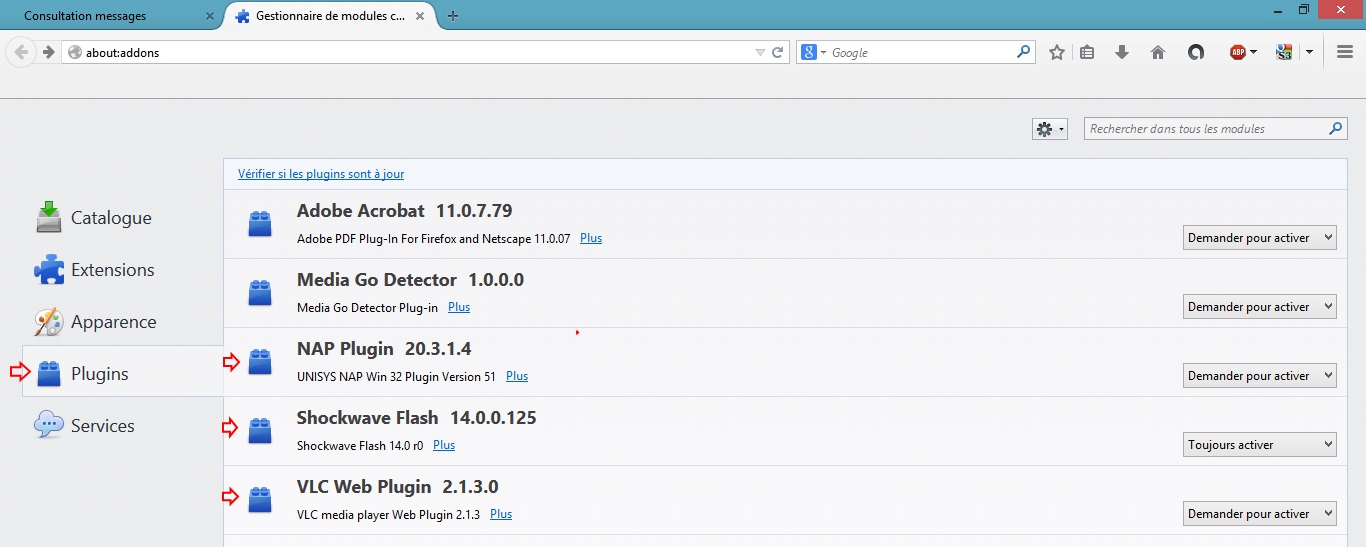Click the UNISYS NAP Win 32 Plugin description
This screenshot has width=1366, height=547.
pyautogui.click(x=396, y=377)
